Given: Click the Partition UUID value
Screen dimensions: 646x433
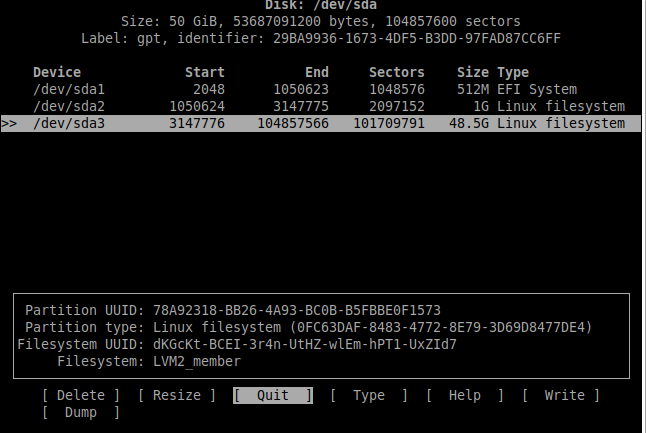Looking at the screenshot, I should click(296, 310).
